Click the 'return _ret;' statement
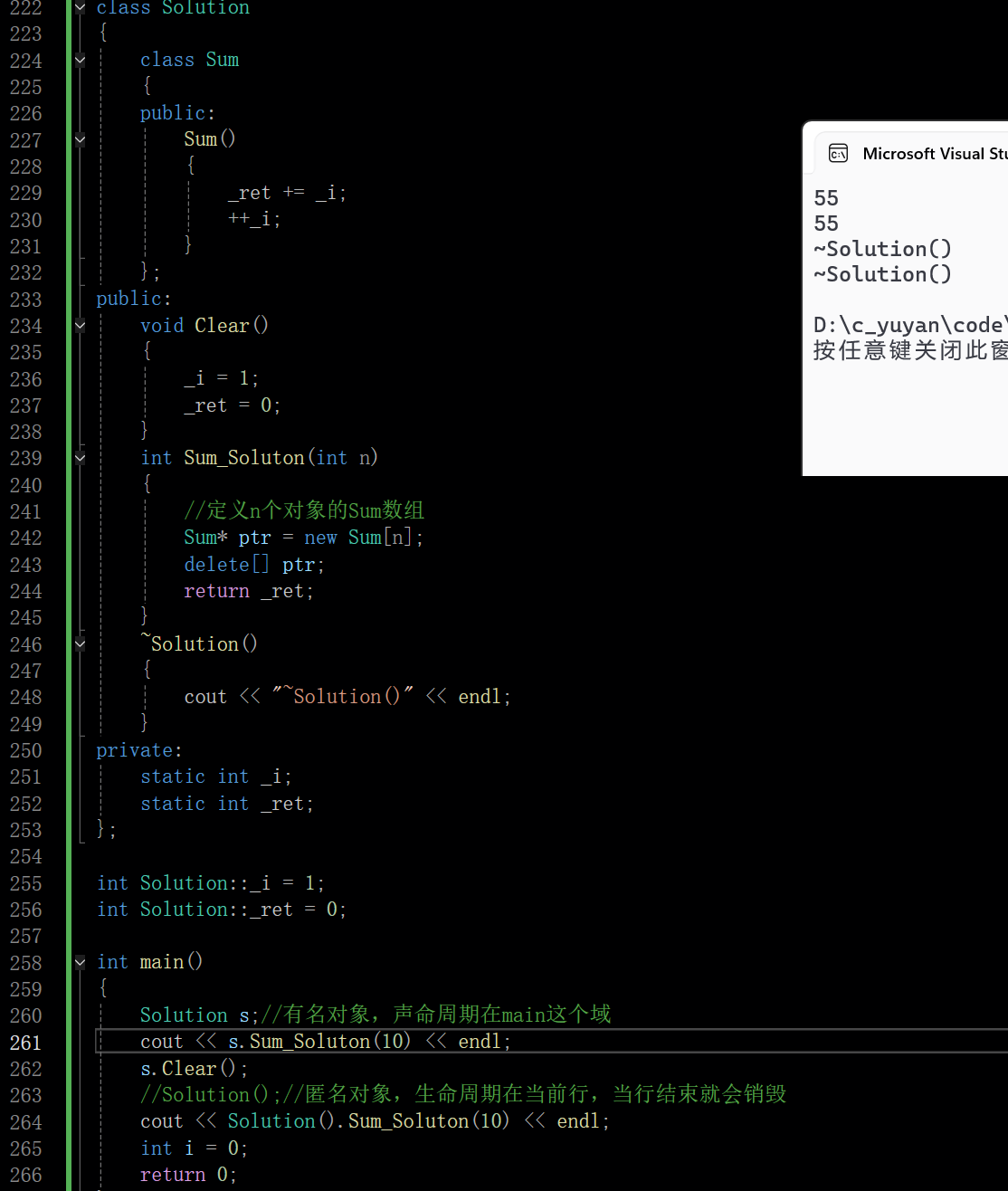 coord(249,591)
